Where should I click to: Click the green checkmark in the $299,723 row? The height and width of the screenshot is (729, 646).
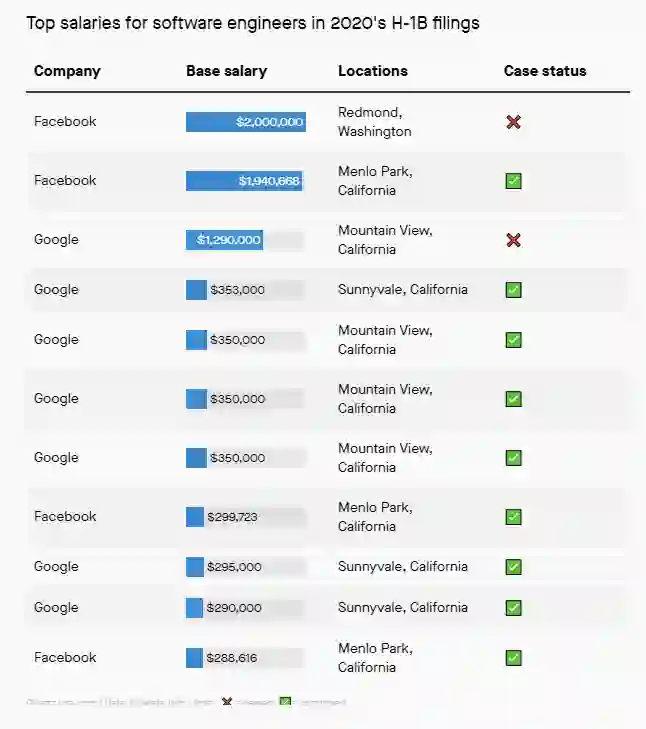[513, 517]
